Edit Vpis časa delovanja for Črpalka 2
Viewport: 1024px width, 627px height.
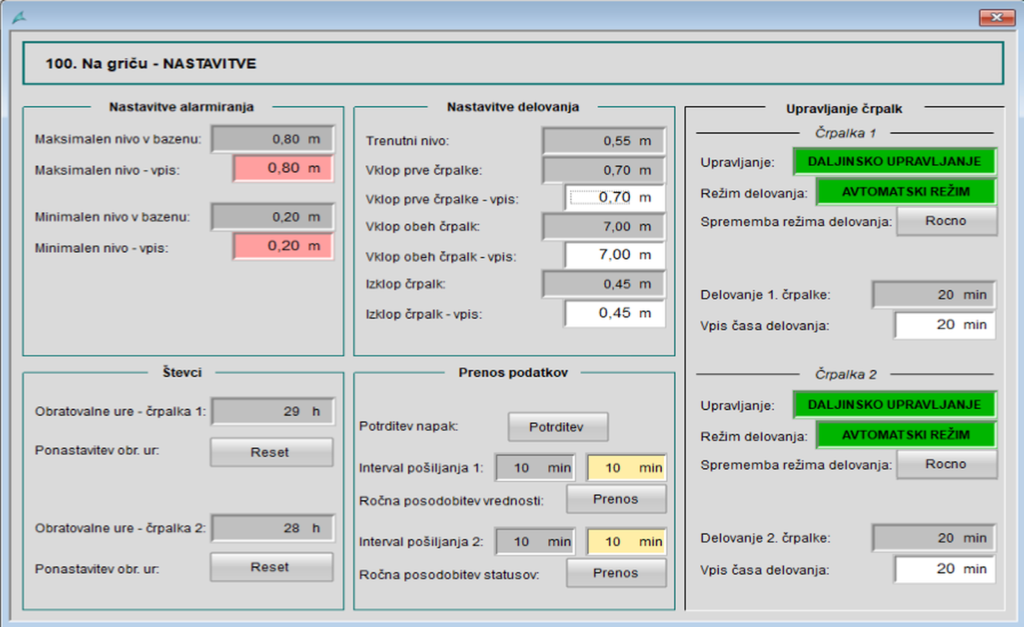click(944, 569)
